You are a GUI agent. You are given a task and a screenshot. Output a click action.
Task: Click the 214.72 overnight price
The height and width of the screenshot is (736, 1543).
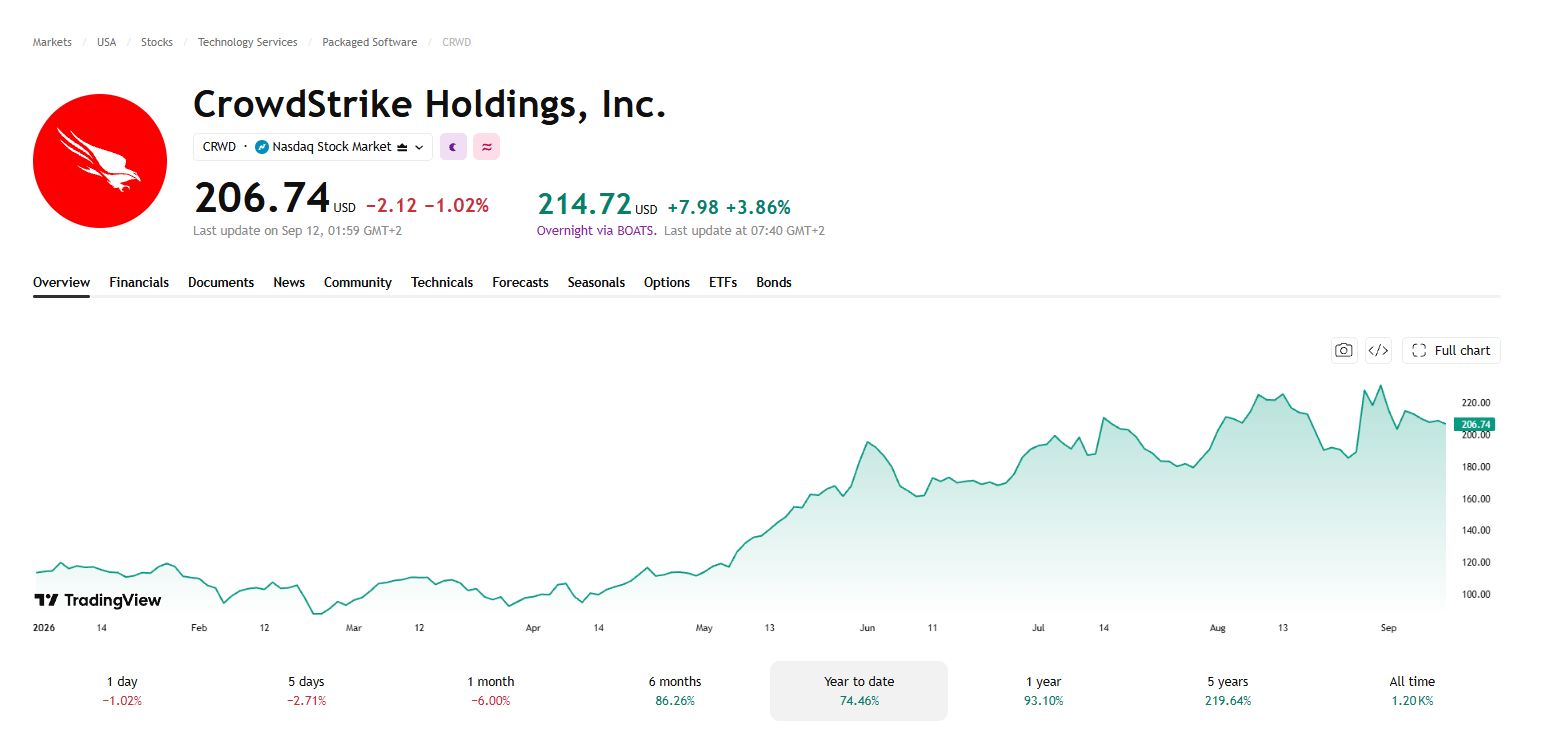[x=585, y=204]
